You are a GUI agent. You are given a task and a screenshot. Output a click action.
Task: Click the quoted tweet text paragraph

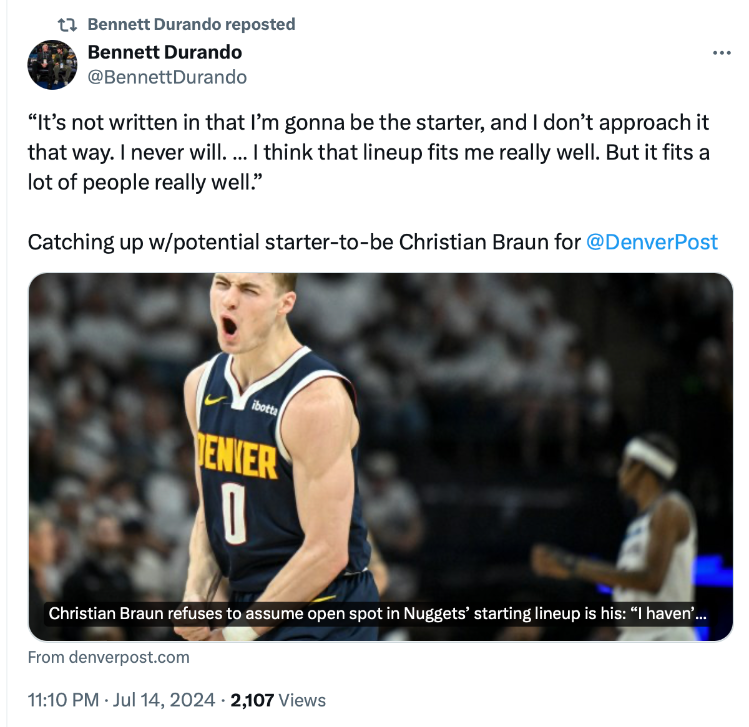[368, 152]
